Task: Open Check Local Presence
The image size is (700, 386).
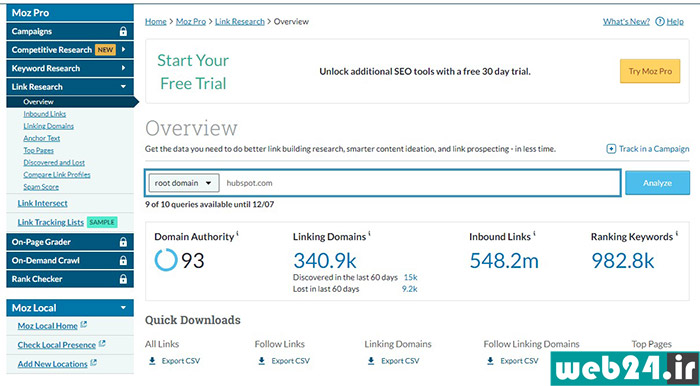Action: (x=57, y=345)
